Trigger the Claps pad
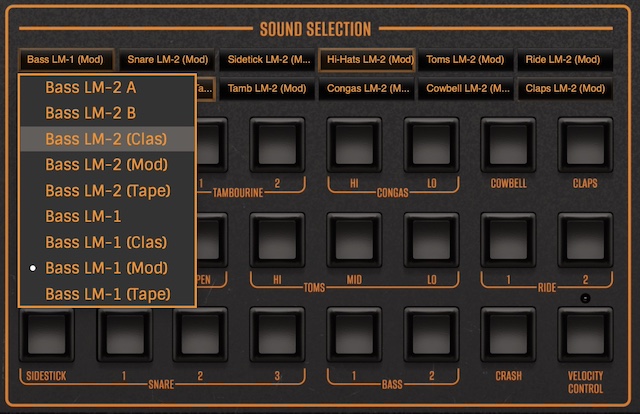This screenshot has width=640, height=414. [585, 145]
